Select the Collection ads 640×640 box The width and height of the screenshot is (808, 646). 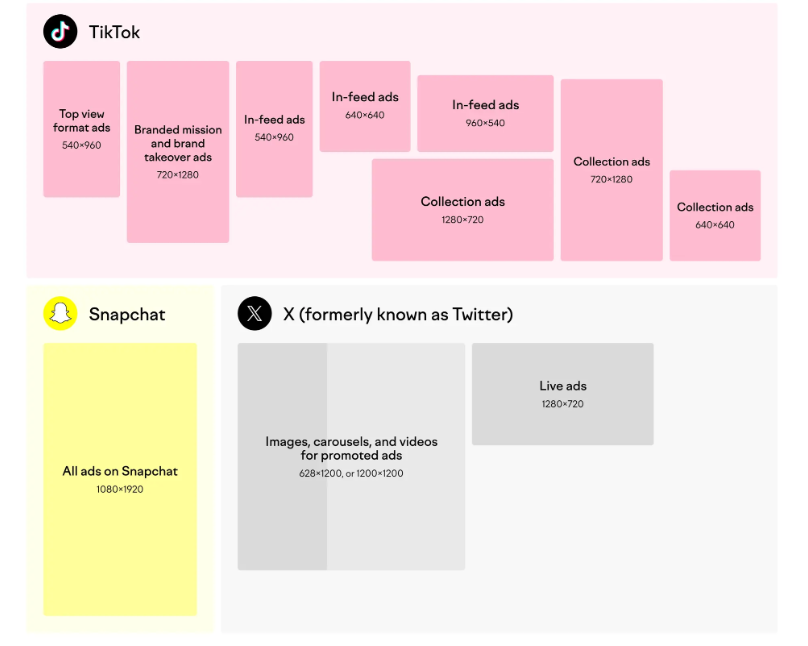[x=715, y=215]
